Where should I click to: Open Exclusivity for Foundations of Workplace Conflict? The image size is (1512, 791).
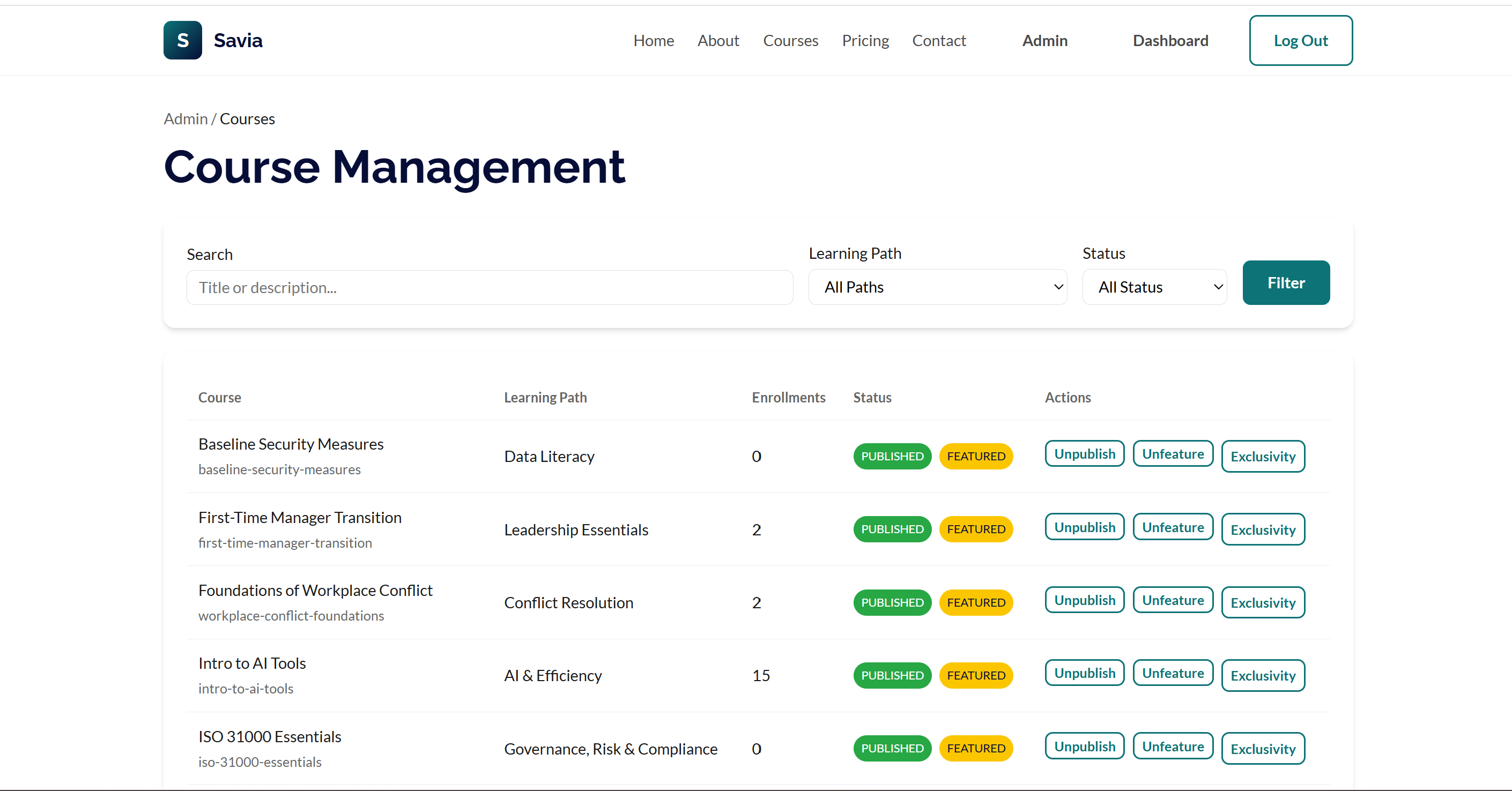point(1263,603)
